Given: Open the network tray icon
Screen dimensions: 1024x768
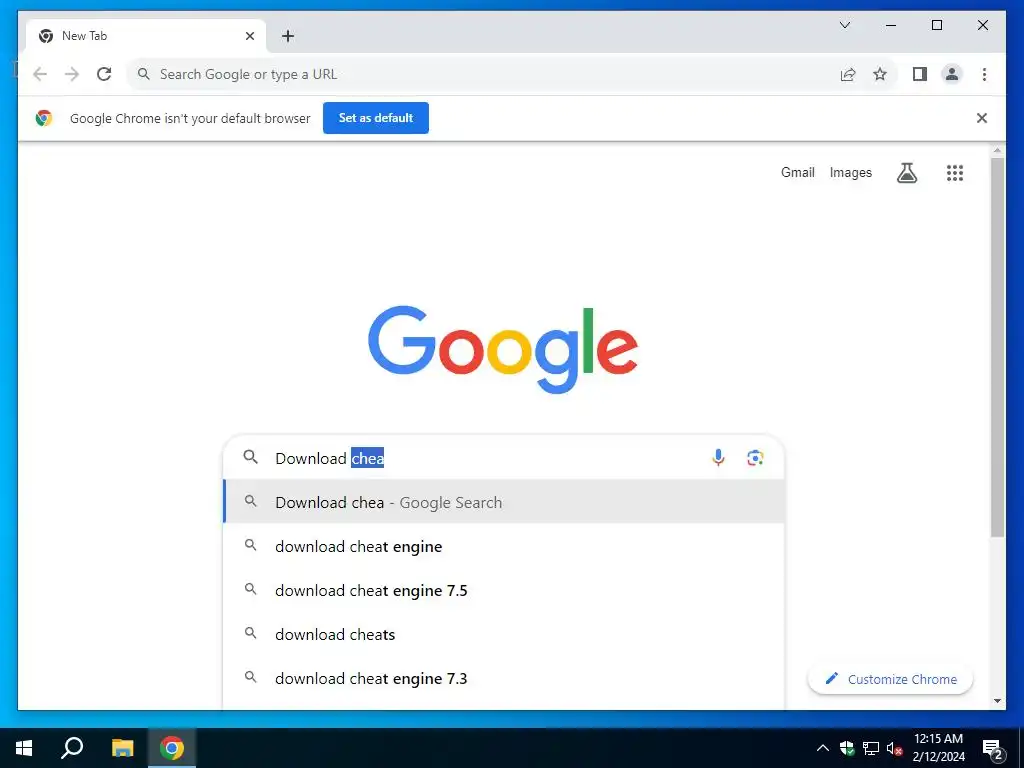Looking at the screenshot, I should coord(871,748).
